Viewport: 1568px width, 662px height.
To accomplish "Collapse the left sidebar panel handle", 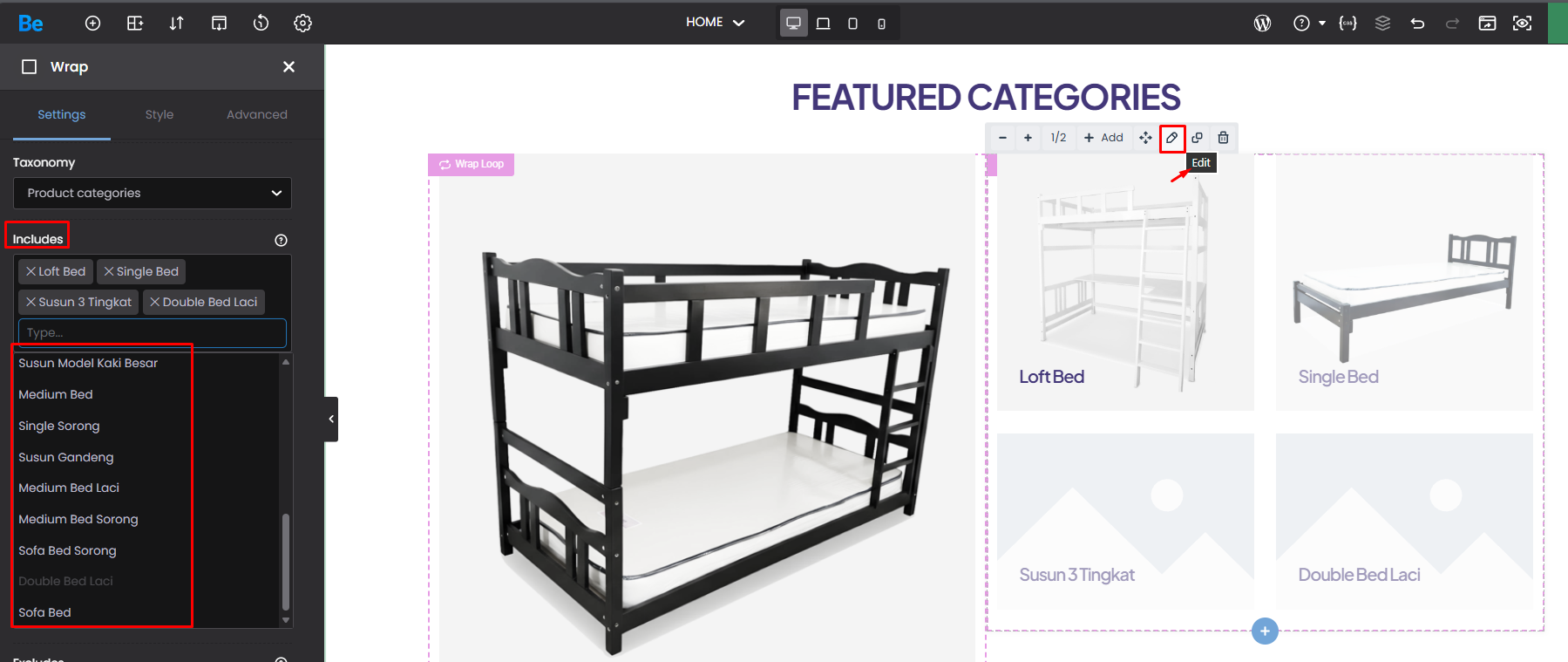I will [331, 420].
